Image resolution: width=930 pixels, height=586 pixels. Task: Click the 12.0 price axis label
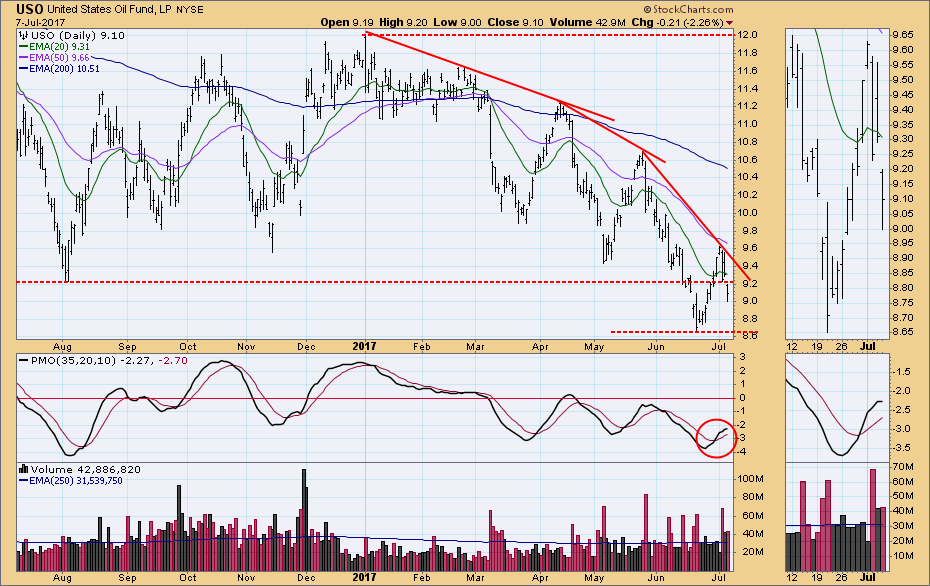747,35
